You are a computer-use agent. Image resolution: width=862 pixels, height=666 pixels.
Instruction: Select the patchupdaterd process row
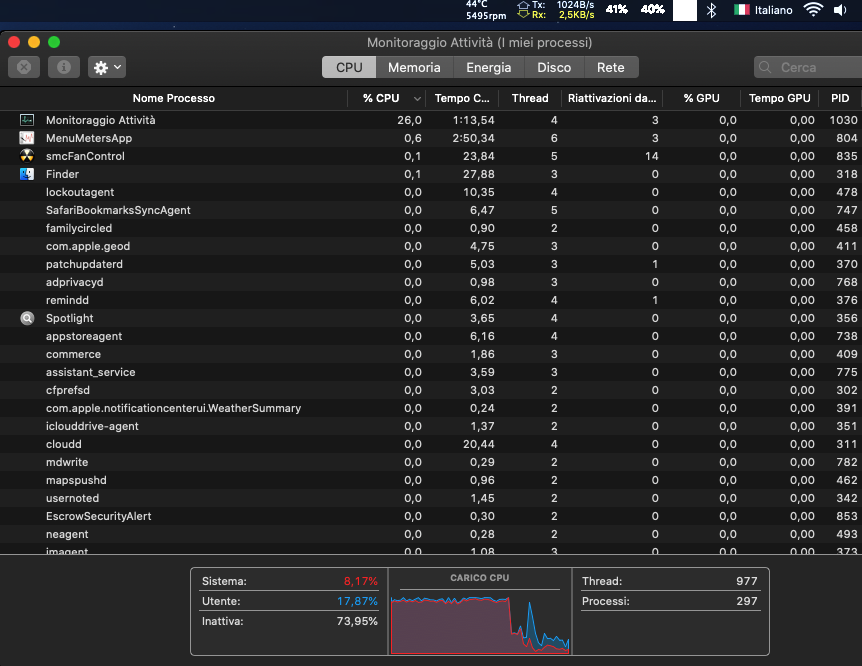pyautogui.click(x=431, y=264)
